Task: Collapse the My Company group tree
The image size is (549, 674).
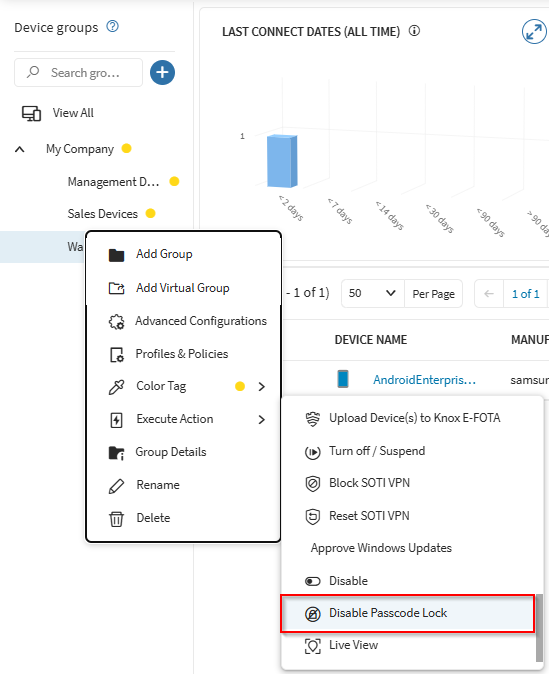Action: tap(20, 149)
